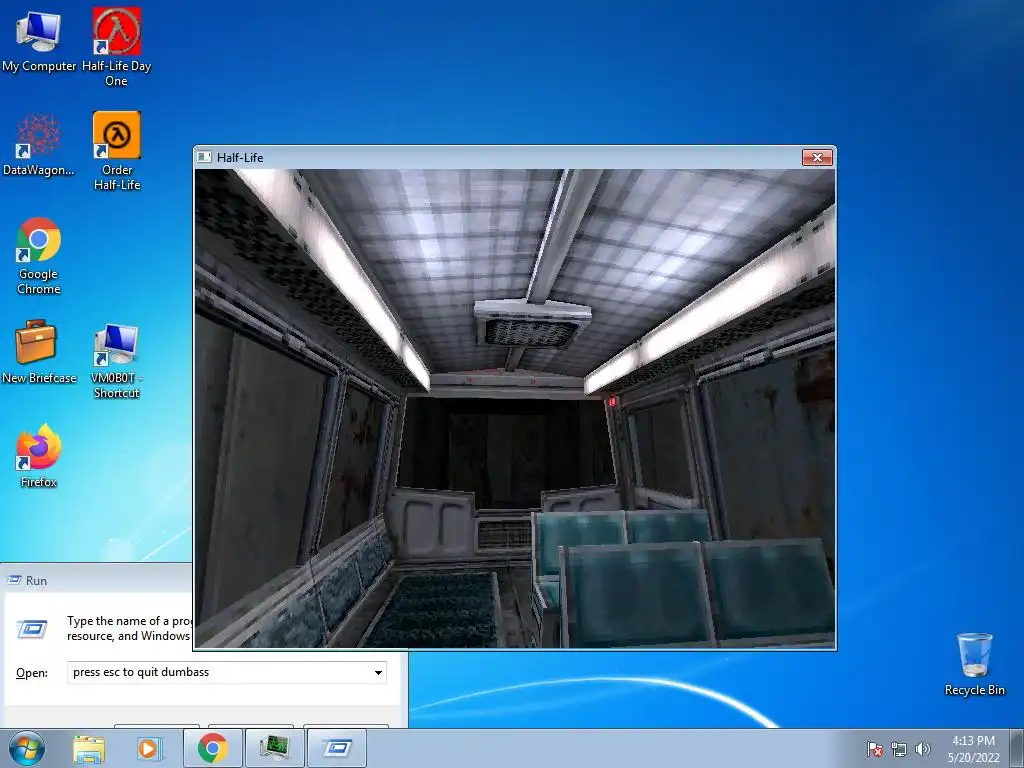The width and height of the screenshot is (1024, 768).
Task: Switch to Run dialog taskbar button
Action: tap(337, 748)
